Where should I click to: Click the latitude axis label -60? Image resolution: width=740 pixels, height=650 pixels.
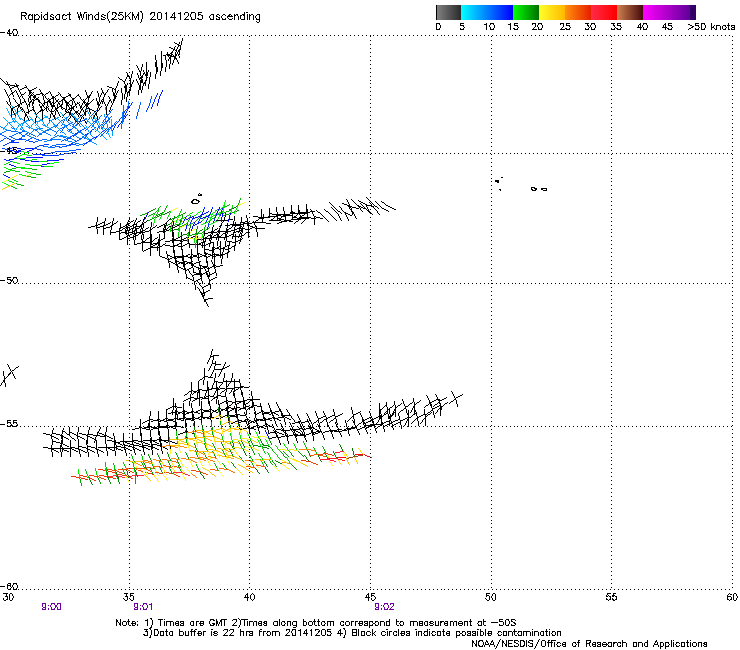tap(9, 587)
